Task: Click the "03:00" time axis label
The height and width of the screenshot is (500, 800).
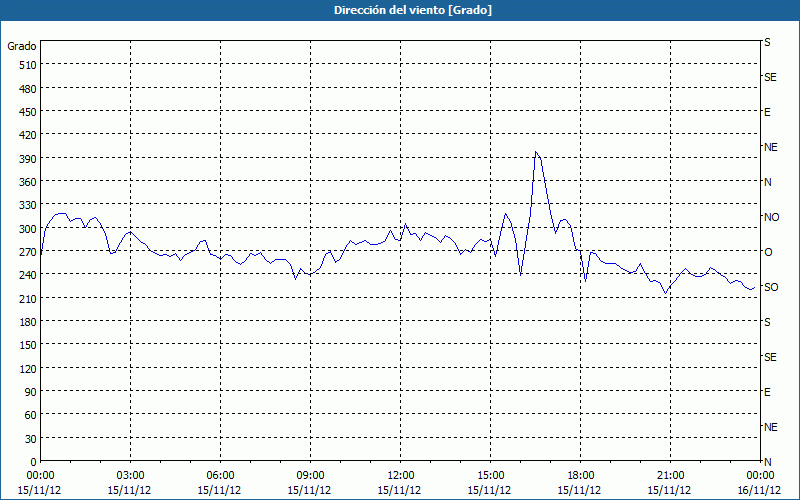Action: pyautogui.click(x=130, y=476)
